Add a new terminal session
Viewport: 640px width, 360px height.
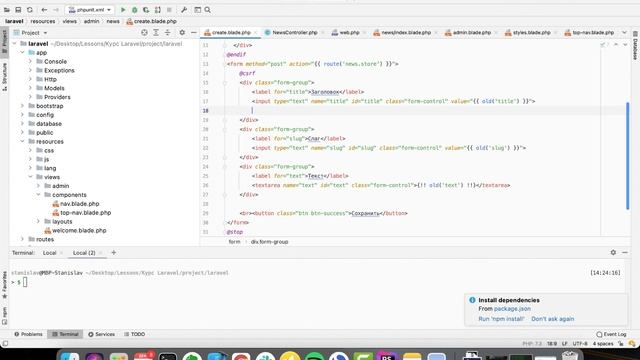[113, 253]
